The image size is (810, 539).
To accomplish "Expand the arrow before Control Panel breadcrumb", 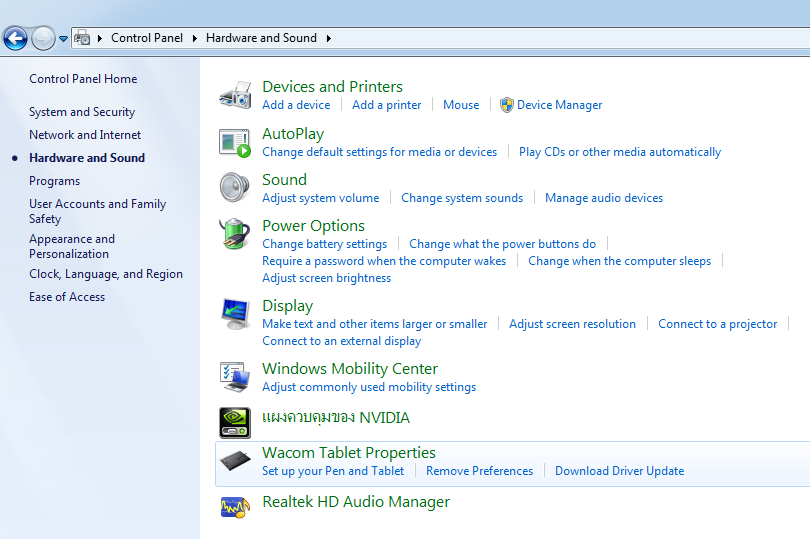I will pyautogui.click(x=100, y=38).
